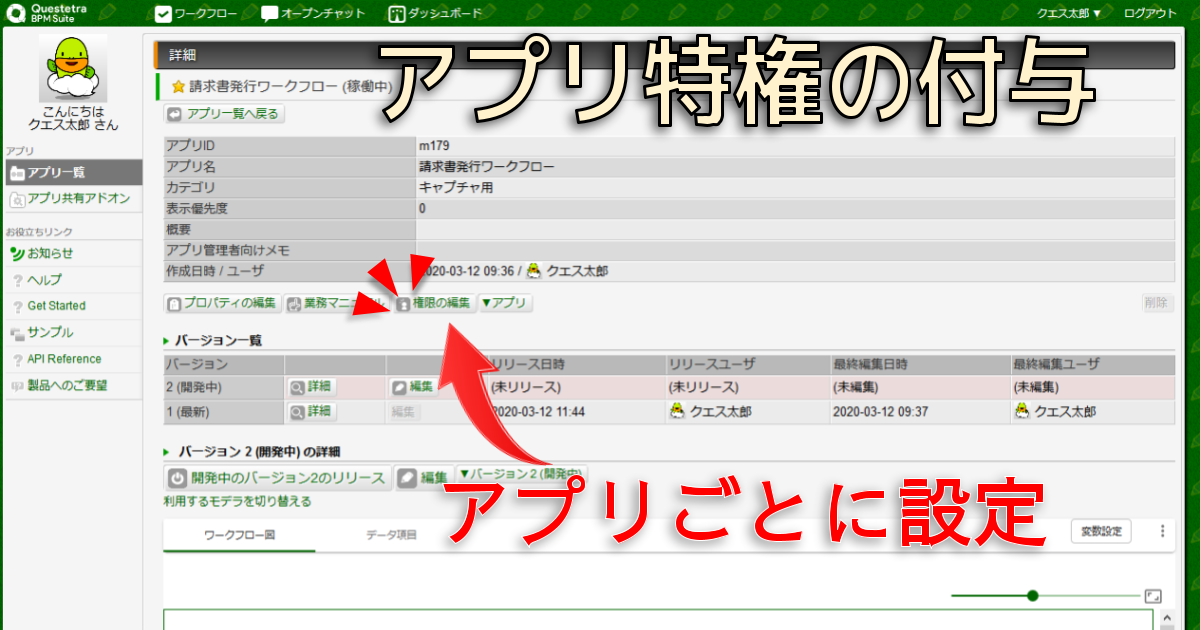Adjust the workflow diagram zoom slider
Screen dimensions: 1200x630
click(x=1033, y=596)
